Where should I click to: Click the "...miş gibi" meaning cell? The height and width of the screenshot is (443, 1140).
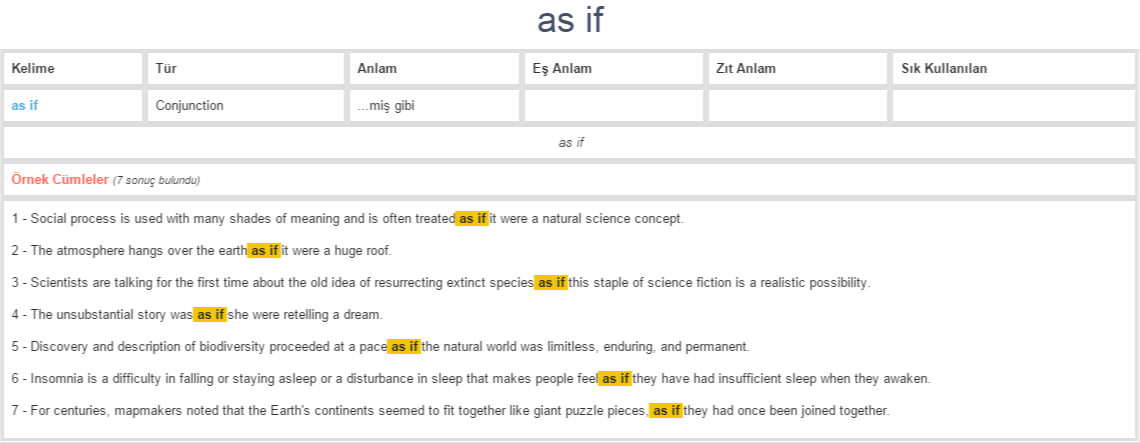click(x=386, y=105)
